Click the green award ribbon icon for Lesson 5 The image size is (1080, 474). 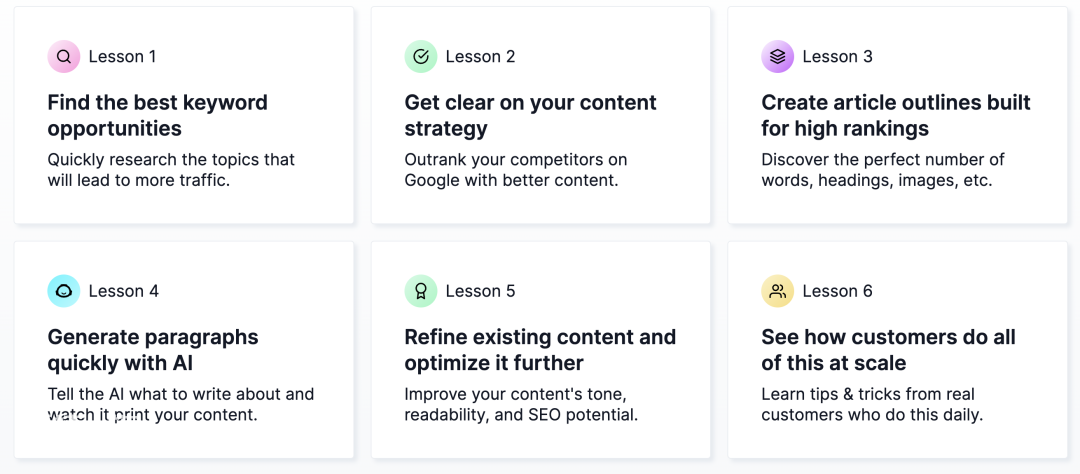click(421, 291)
